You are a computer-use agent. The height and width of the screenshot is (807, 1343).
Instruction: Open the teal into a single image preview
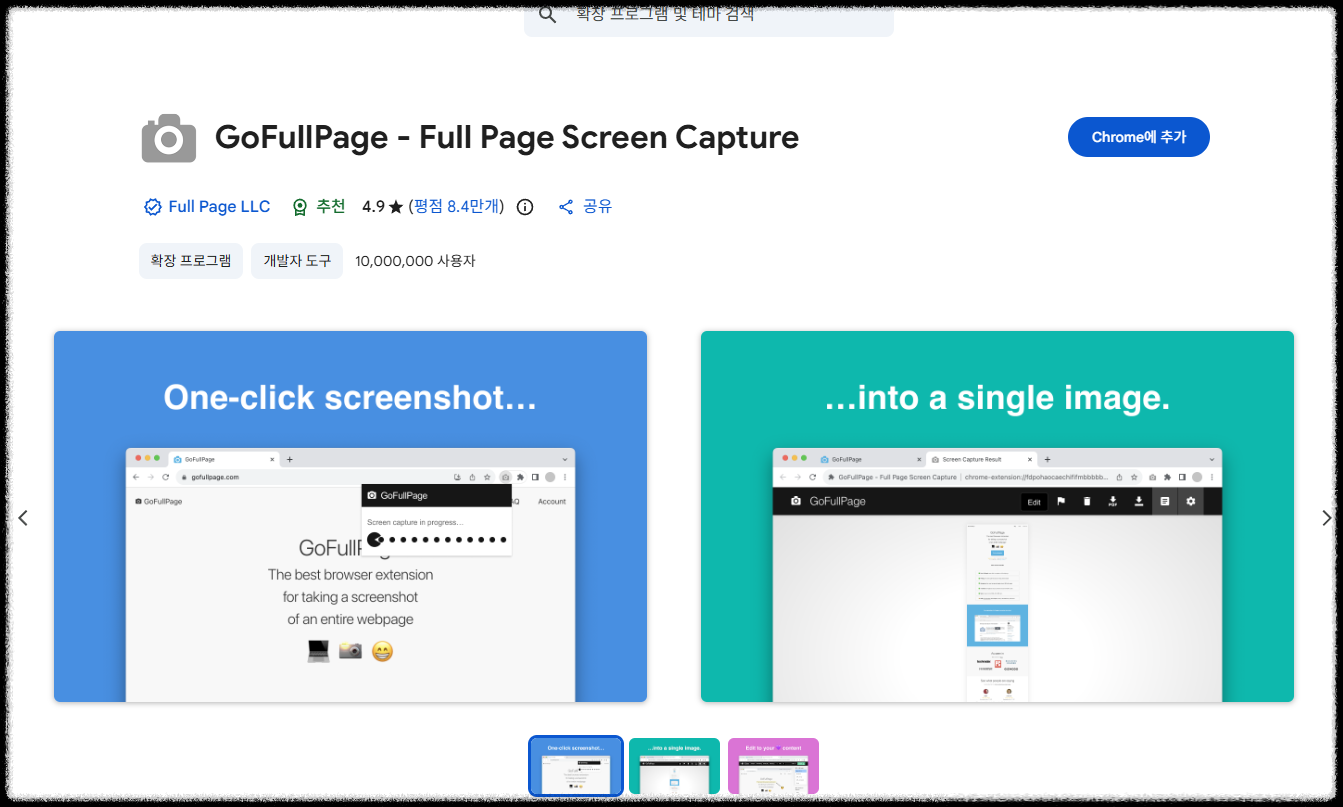tap(997, 516)
